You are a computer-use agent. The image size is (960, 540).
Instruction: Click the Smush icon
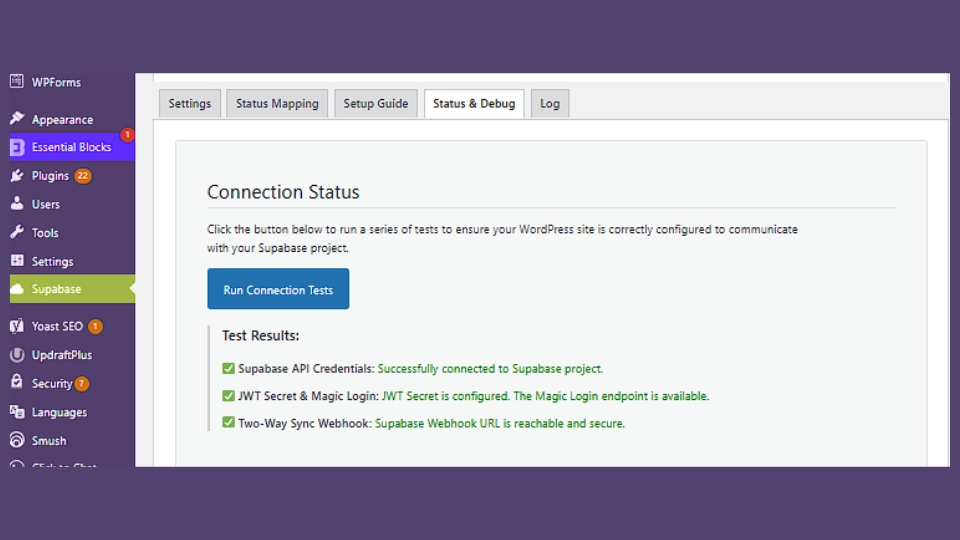(x=17, y=440)
